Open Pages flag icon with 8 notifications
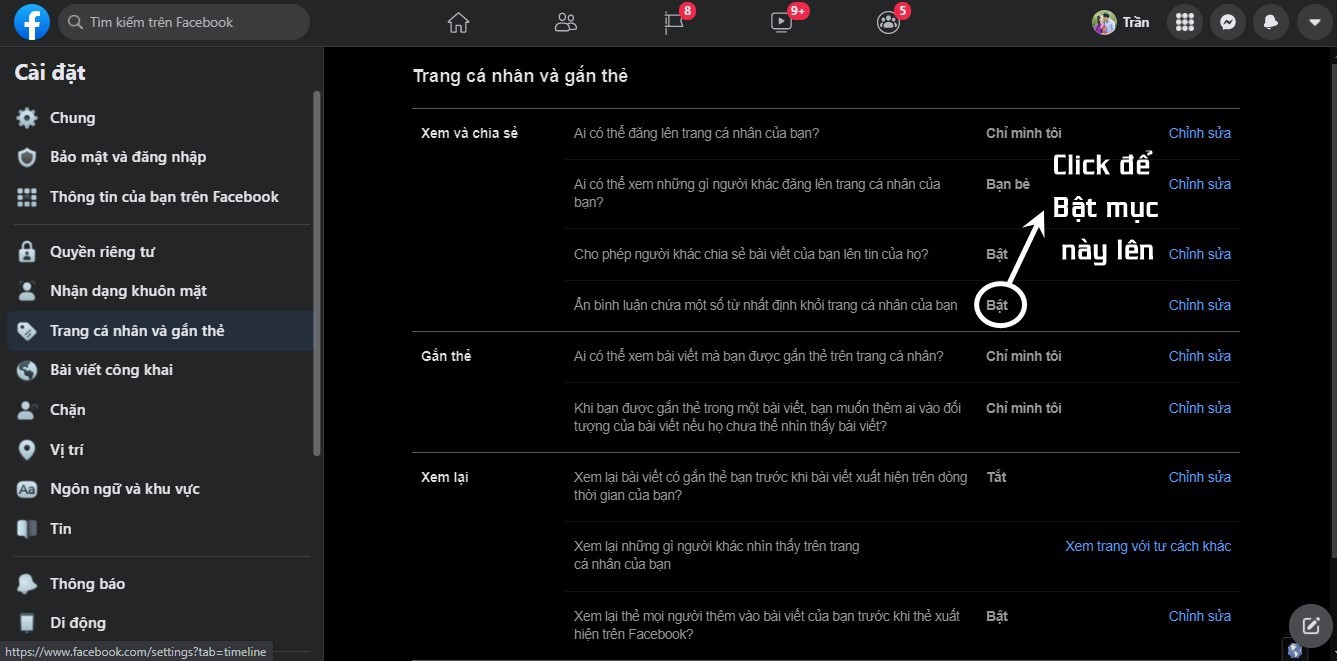The width and height of the screenshot is (1337, 661). (675, 22)
